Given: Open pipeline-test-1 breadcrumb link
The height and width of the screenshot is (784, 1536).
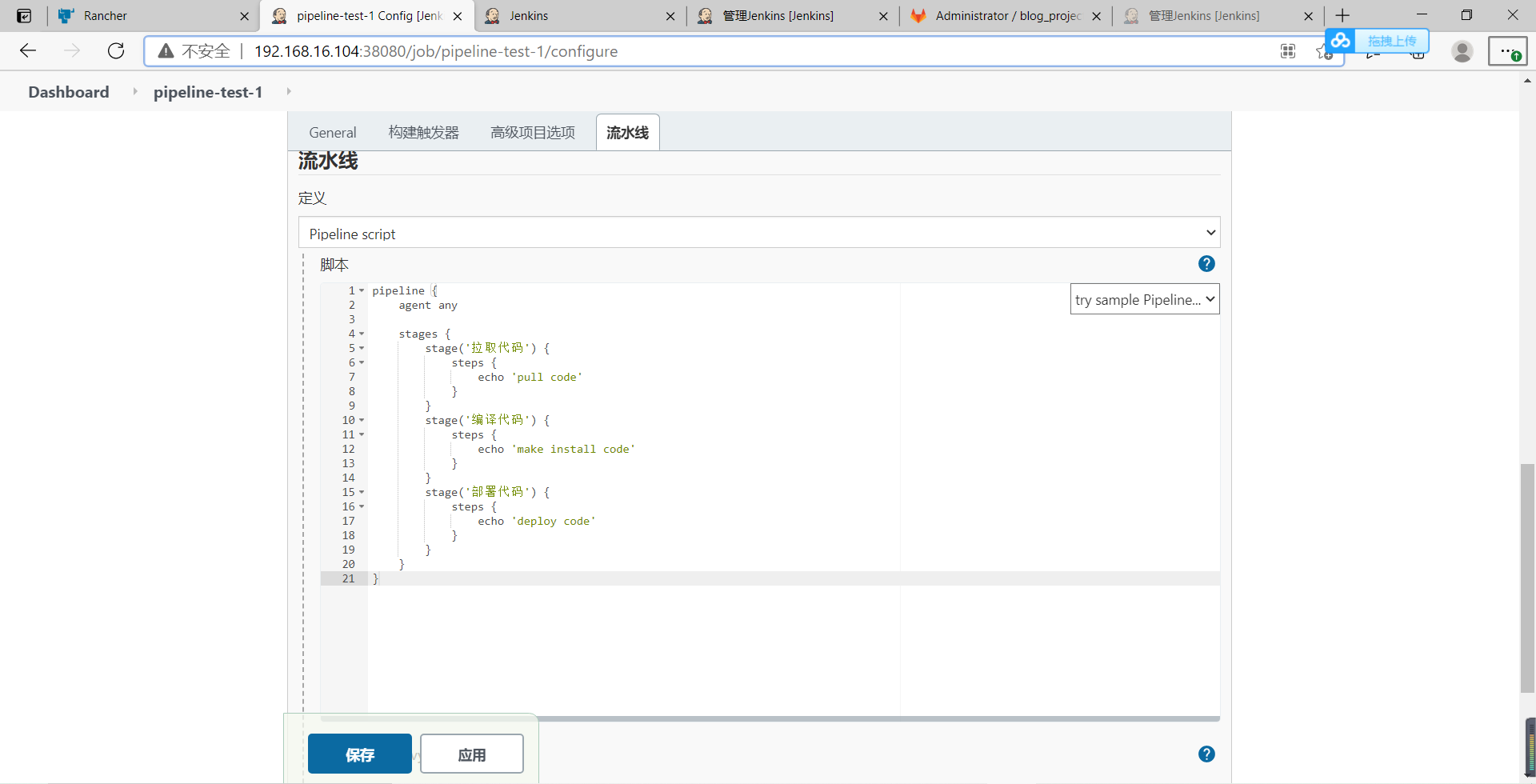Looking at the screenshot, I should point(208,92).
